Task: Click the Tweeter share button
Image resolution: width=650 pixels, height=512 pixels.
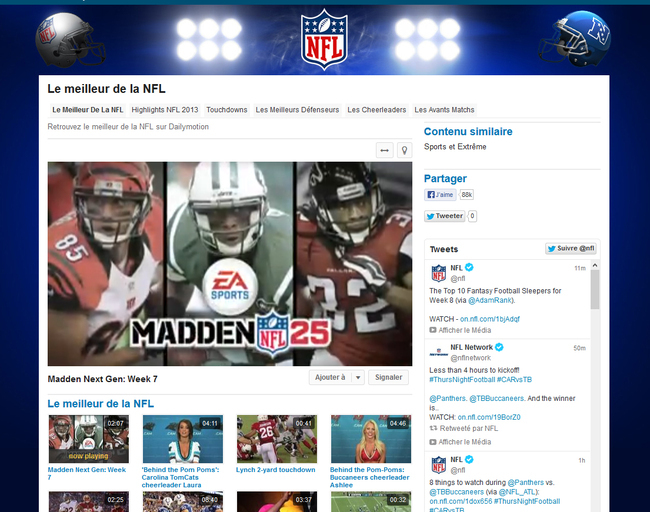Action: click(444, 216)
